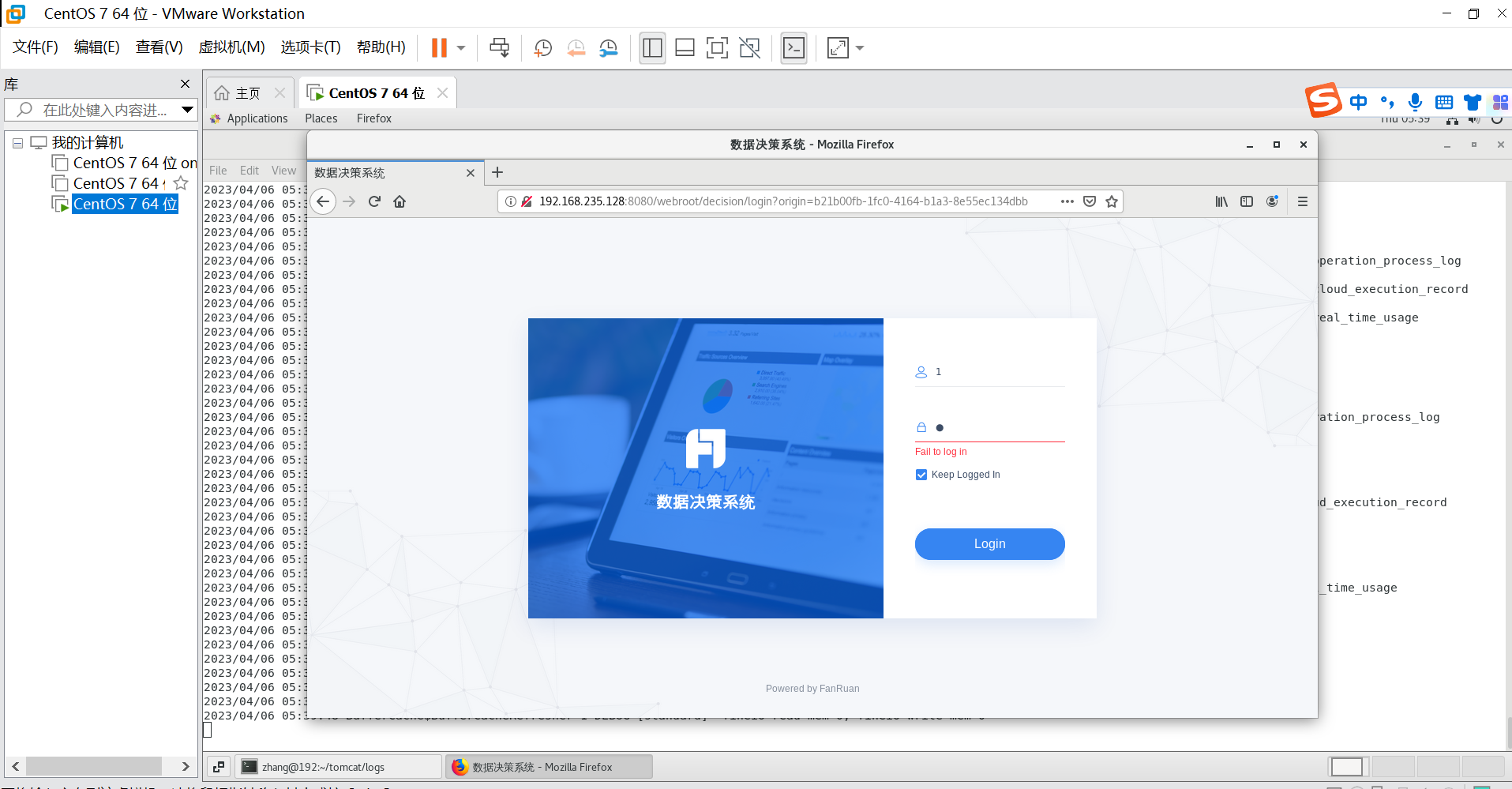Click the revert to snapshot icon

(x=576, y=48)
